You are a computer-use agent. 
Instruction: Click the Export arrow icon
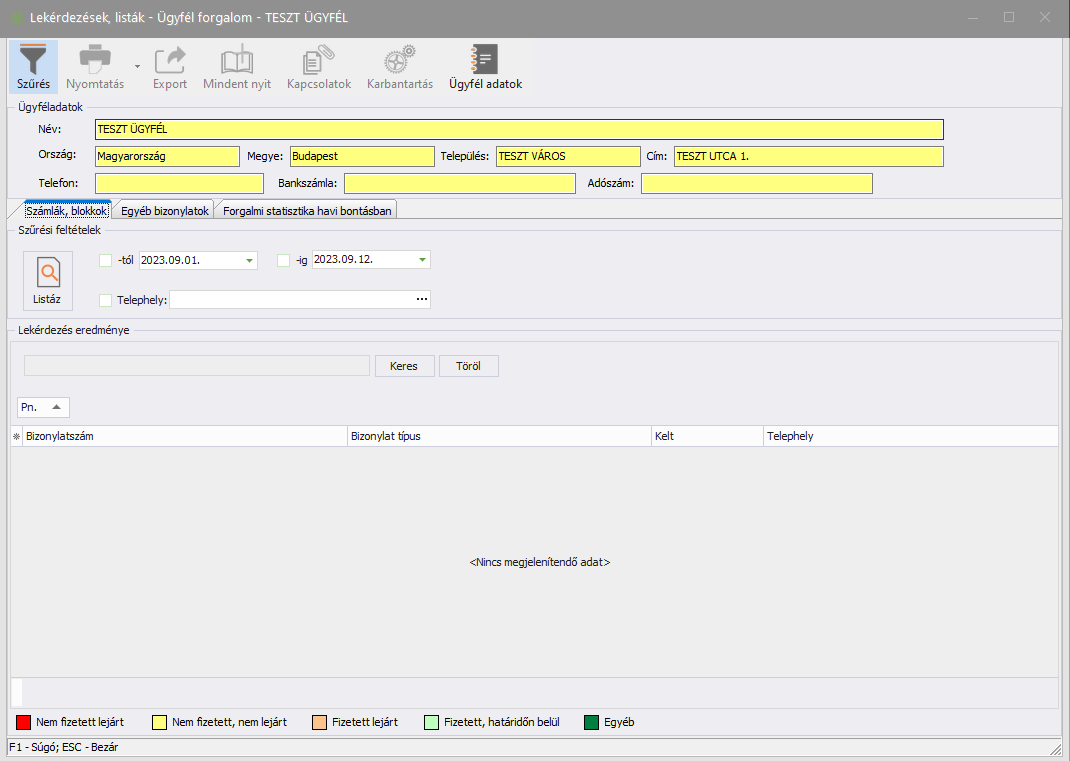170,60
